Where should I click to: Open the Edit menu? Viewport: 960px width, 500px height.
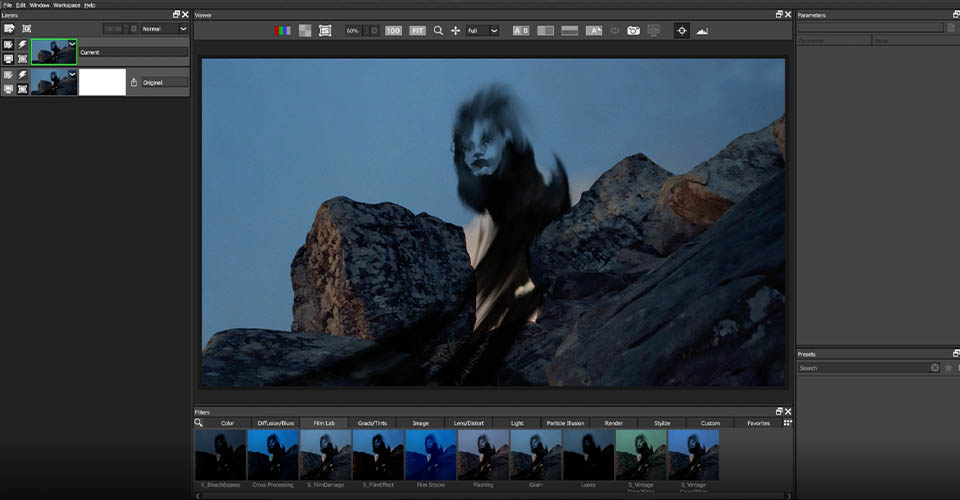tap(21, 5)
